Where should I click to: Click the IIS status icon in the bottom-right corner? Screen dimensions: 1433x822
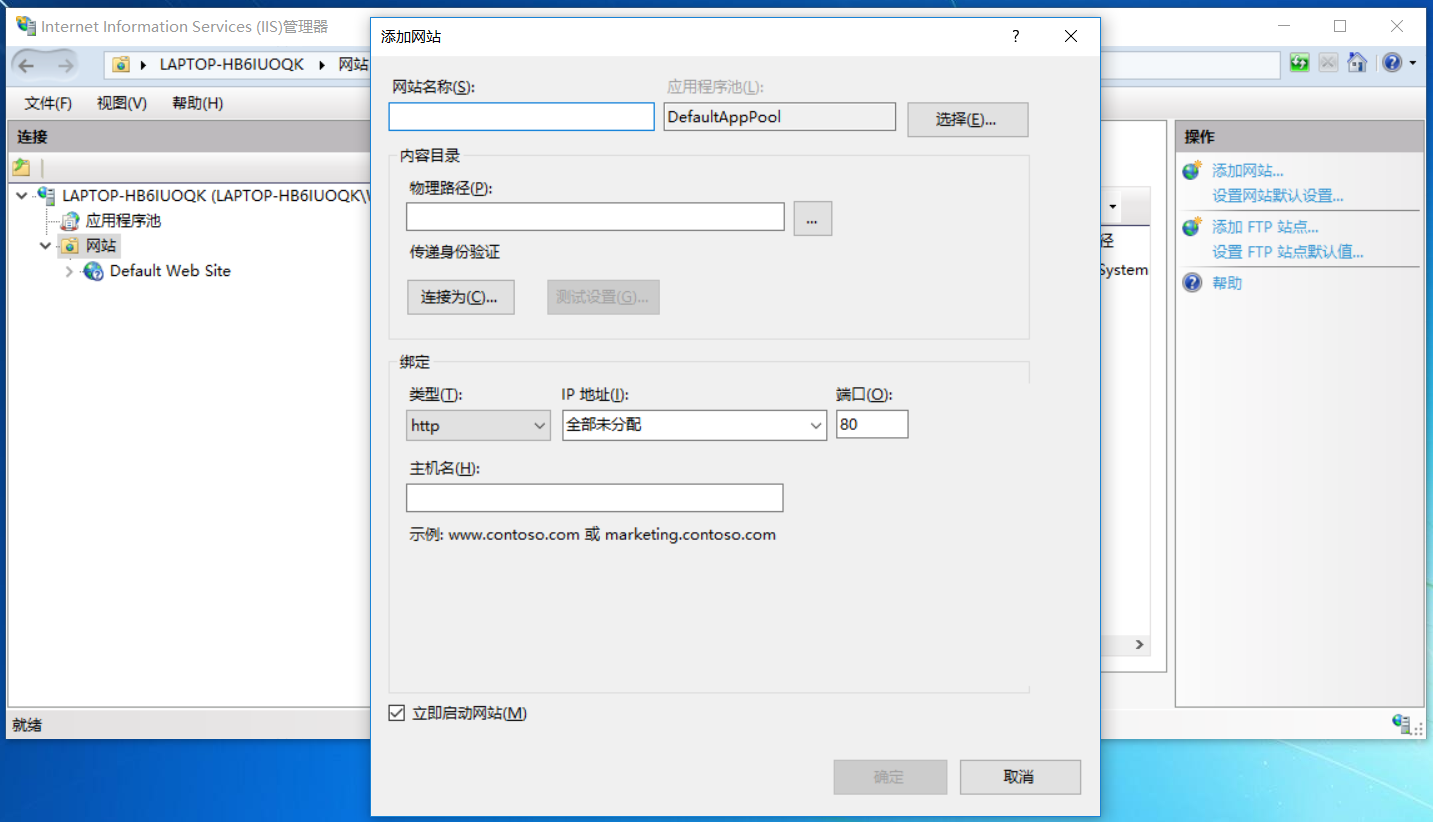(x=1399, y=725)
